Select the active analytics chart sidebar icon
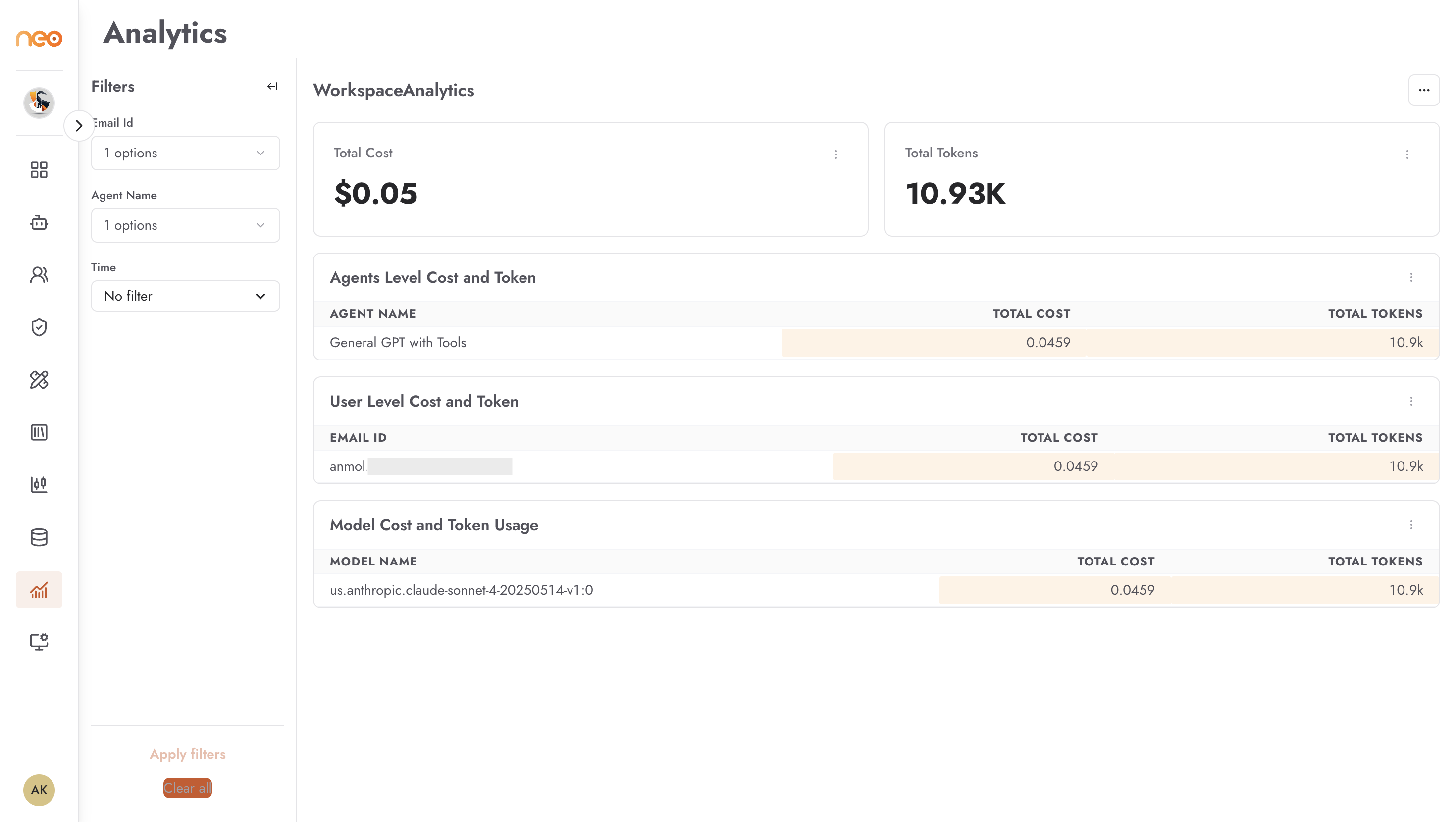 tap(39, 590)
